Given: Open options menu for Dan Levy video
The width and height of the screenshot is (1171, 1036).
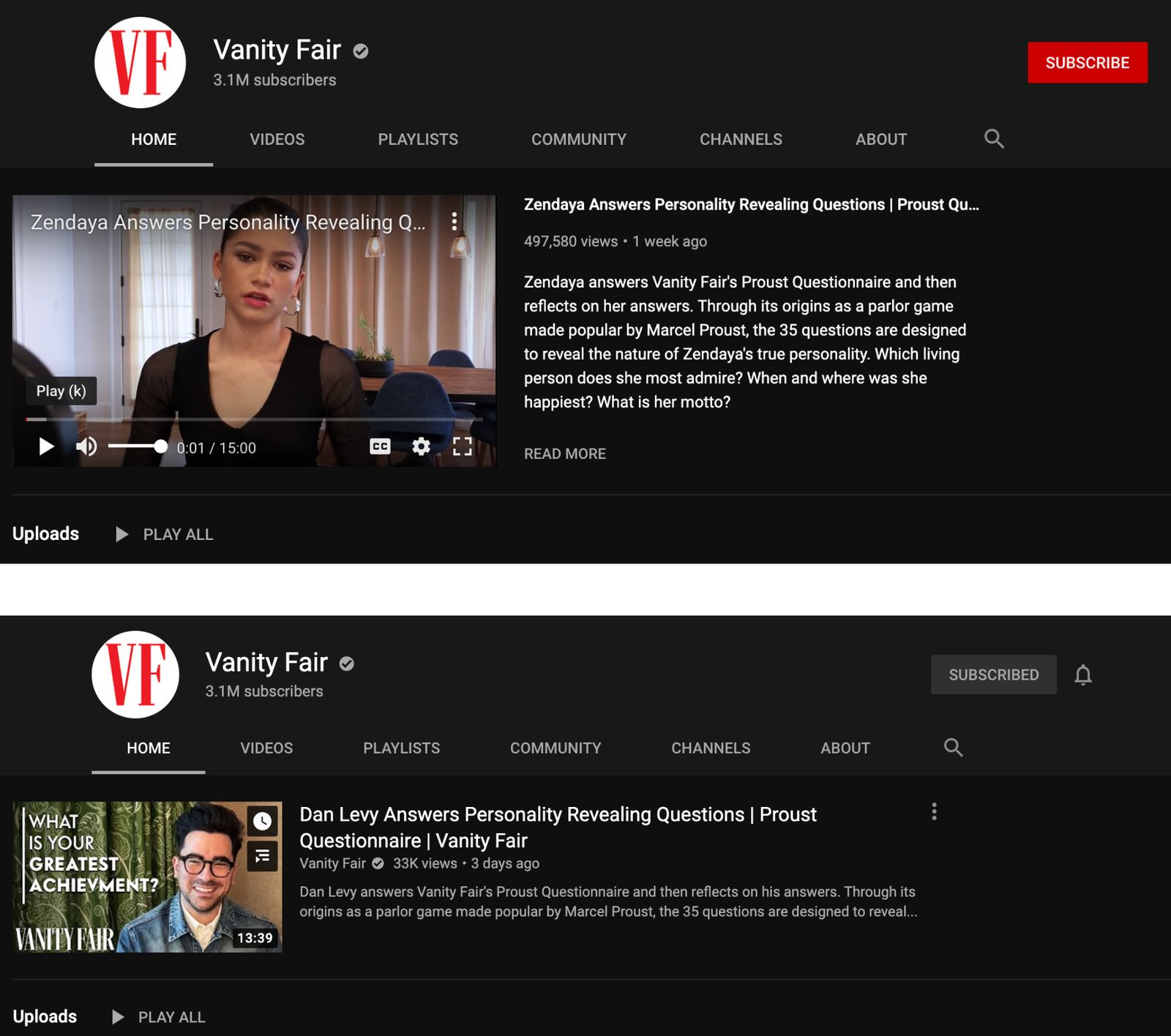Looking at the screenshot, I should 933,811.
